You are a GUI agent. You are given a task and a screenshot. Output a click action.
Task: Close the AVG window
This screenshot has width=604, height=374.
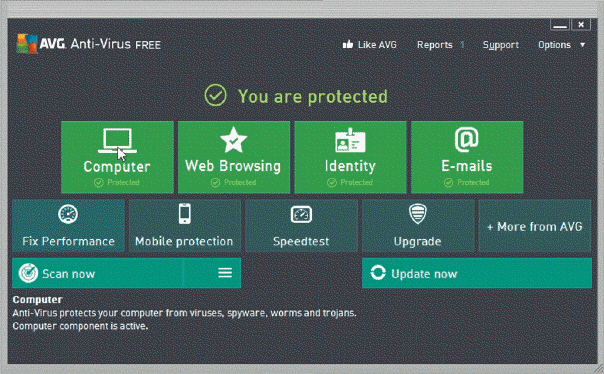[581, 25]
